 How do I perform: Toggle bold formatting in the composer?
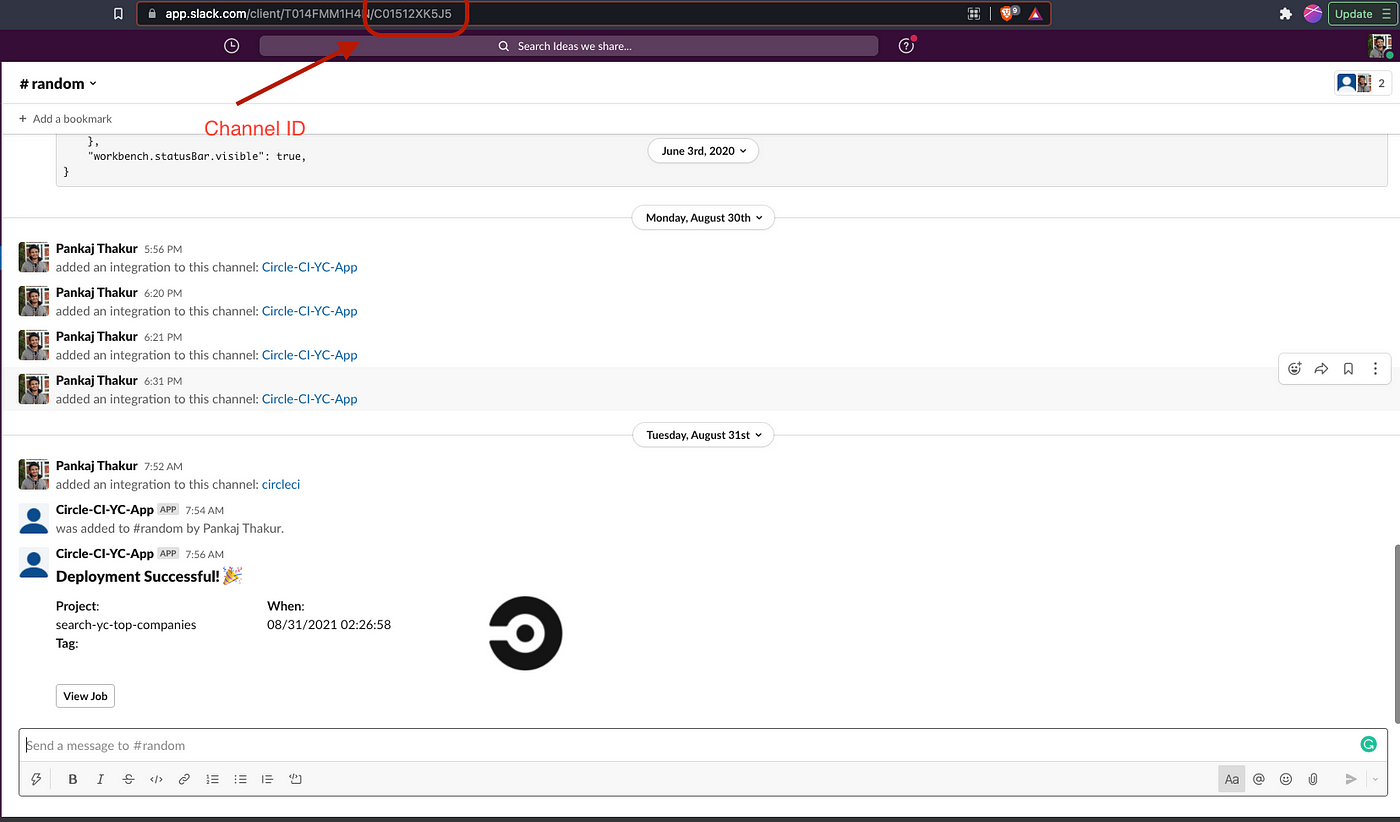click(x=73, y=779)
